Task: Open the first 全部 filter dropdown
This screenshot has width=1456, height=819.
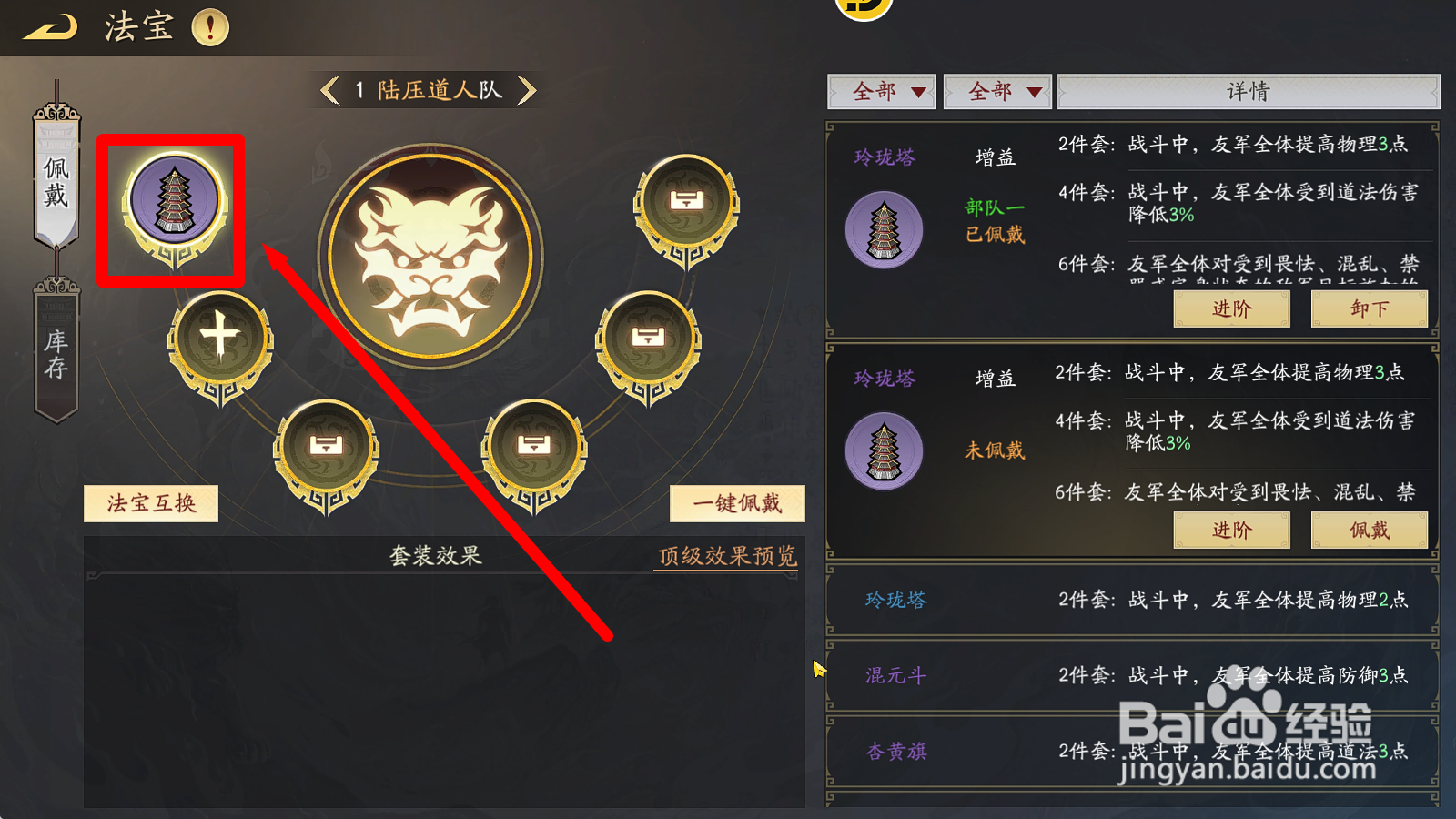Action: (x=882, y=92)
